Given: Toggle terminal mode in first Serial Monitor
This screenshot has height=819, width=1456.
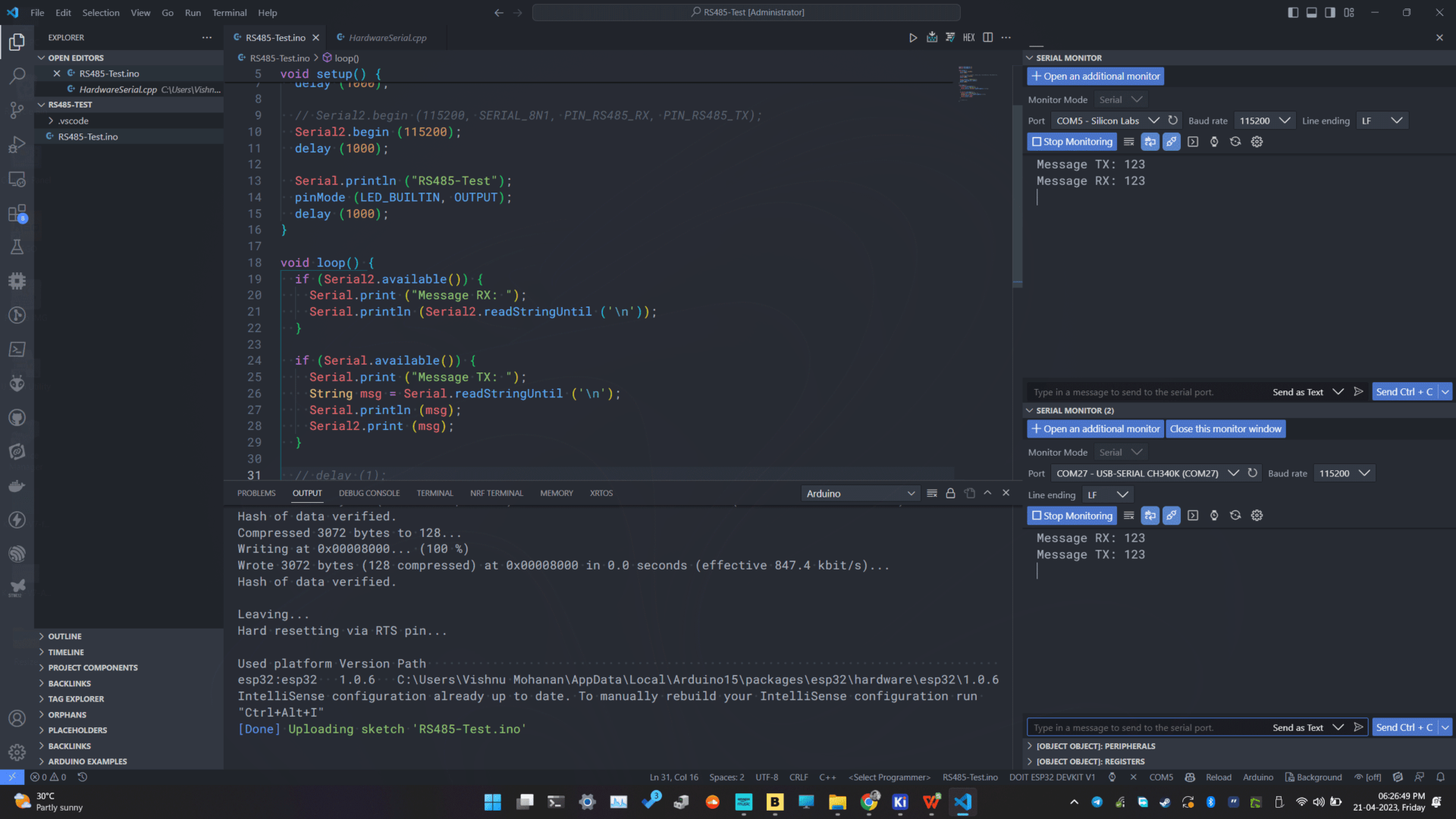Looking at the screenshot, I should point(1193,142).
